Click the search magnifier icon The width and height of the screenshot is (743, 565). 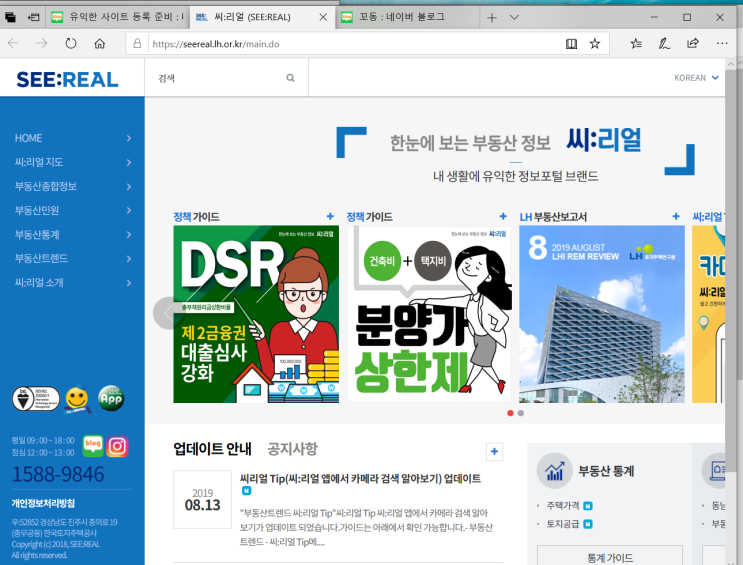[290, 78]
